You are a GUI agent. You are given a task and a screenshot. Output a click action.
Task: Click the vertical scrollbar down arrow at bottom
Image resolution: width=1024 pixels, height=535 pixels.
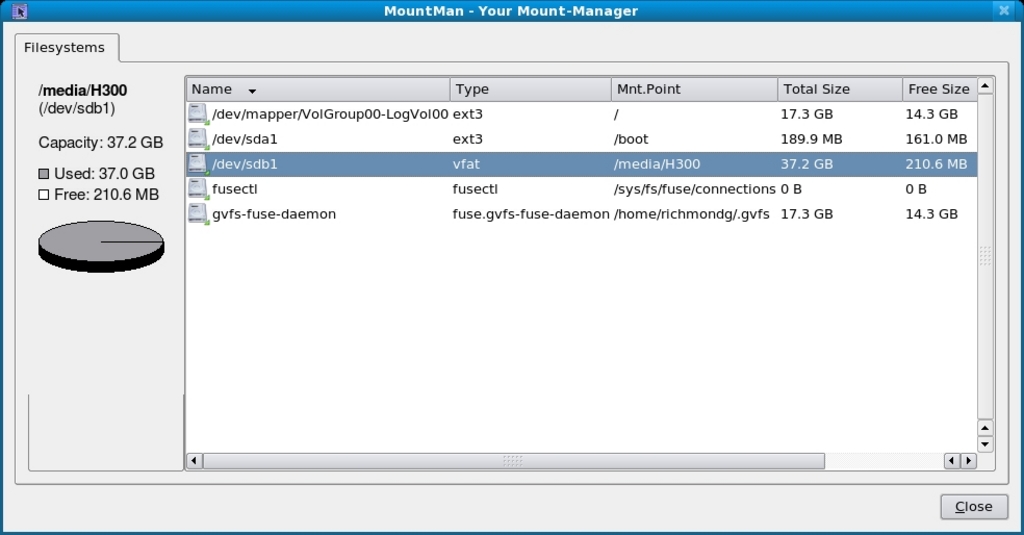pos(985,444)
